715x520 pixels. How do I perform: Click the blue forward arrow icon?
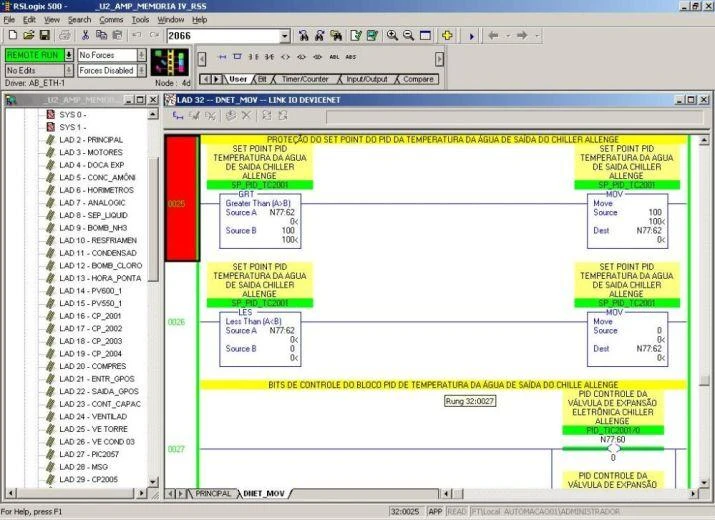(x=471, y=36)
